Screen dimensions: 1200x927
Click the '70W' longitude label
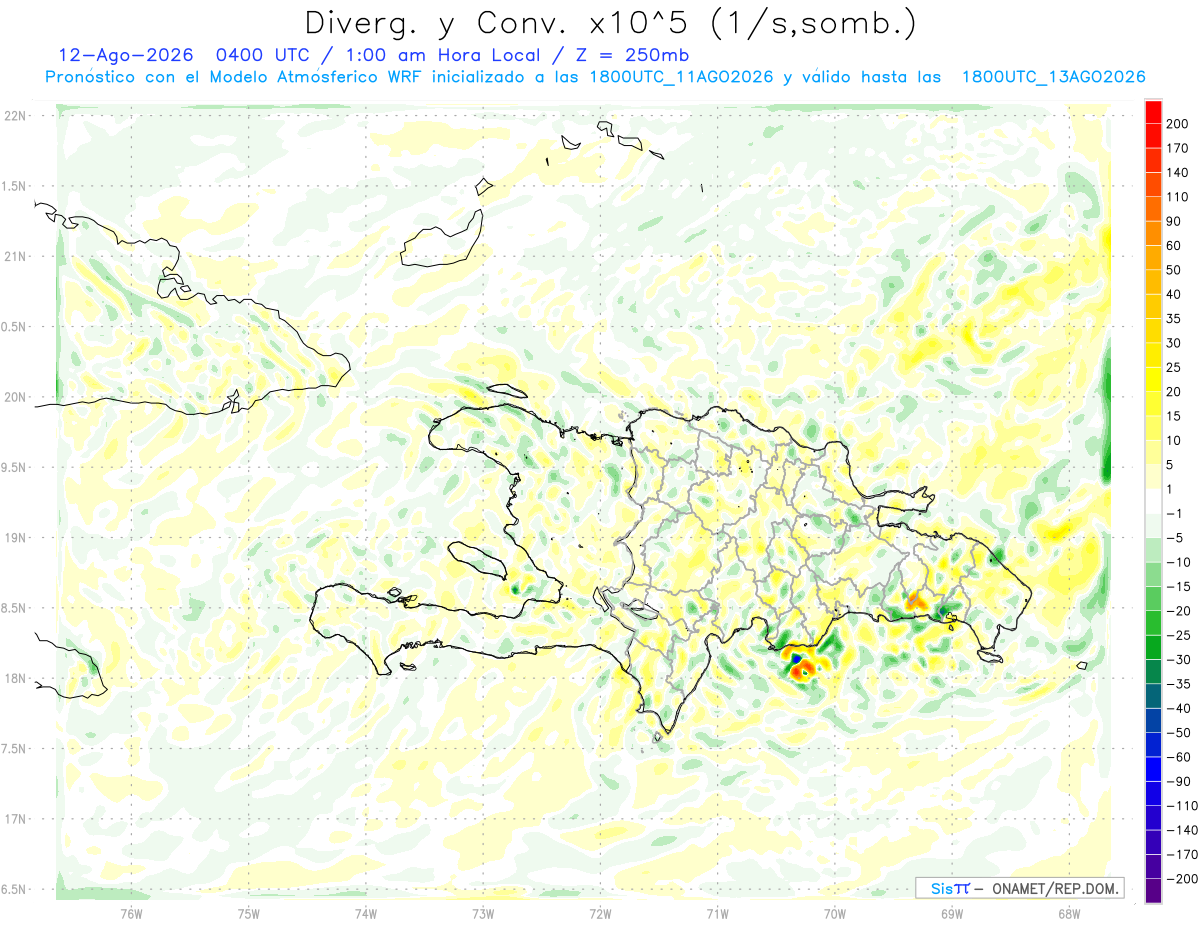click(x=834, y=912)
